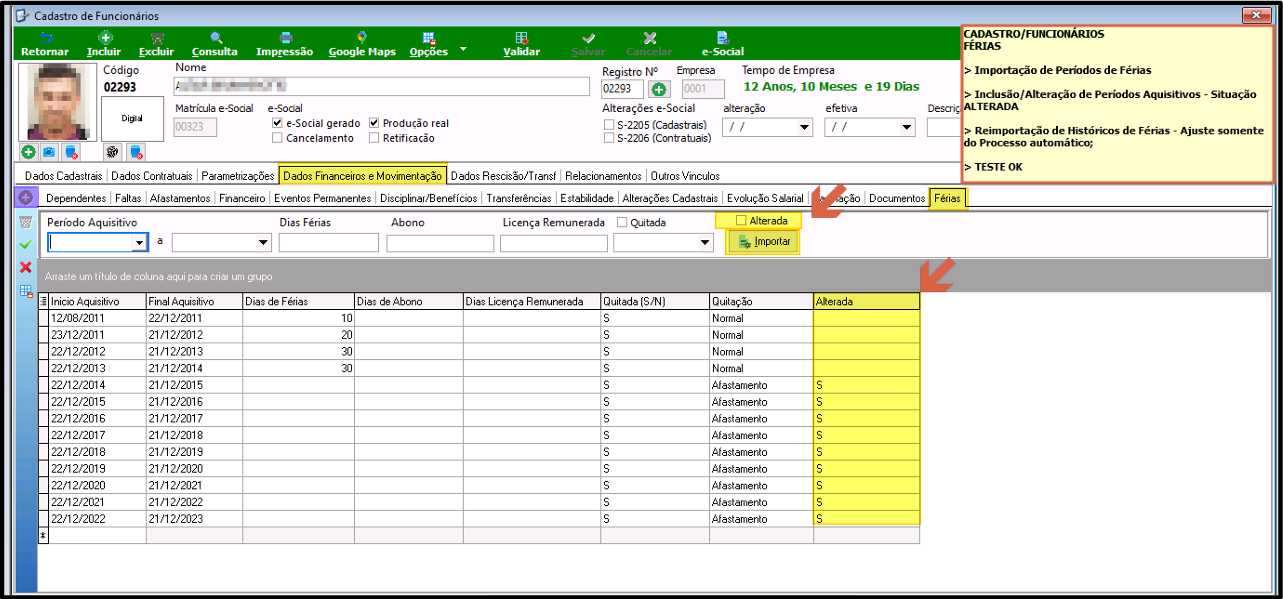Open Google Maps from toolbar
This screenshot has height=599, width=1283.
pyautogui.click(x=362, y=44)
